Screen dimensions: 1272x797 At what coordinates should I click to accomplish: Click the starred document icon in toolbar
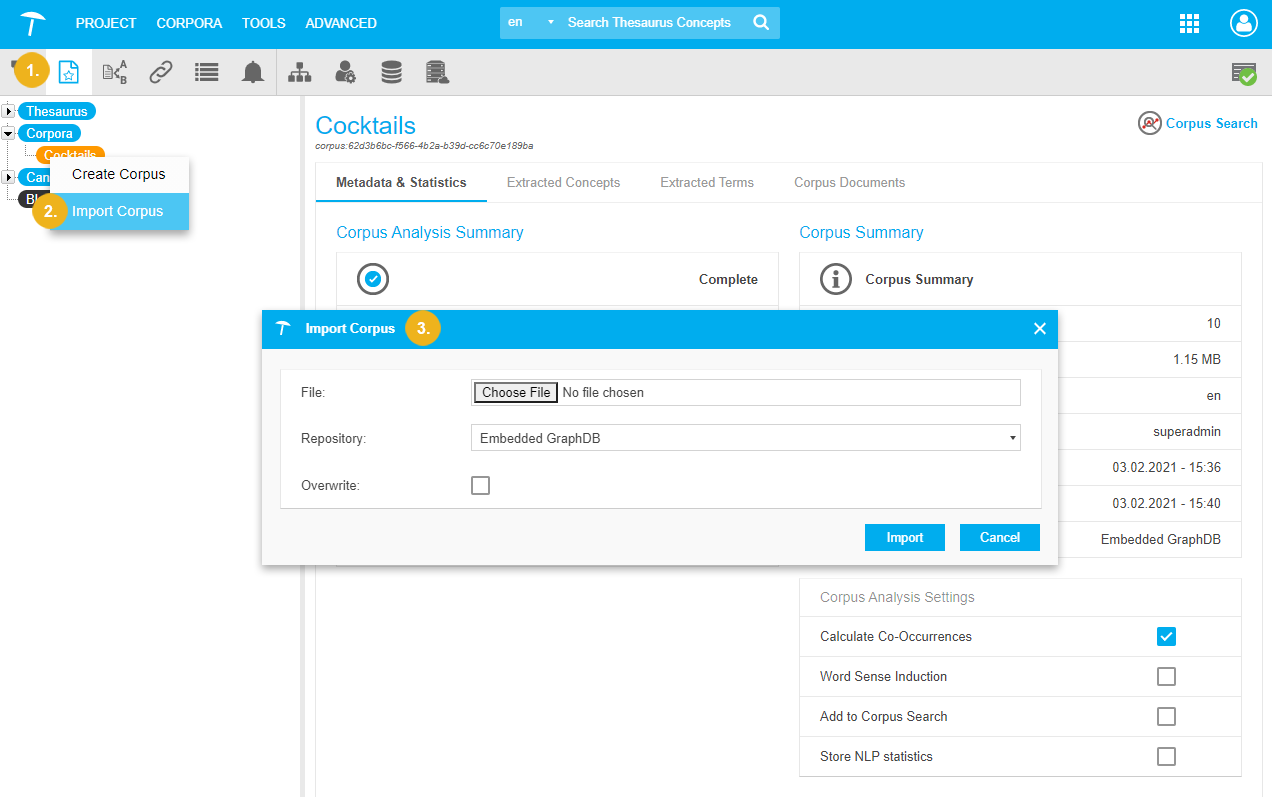point(68,72)
